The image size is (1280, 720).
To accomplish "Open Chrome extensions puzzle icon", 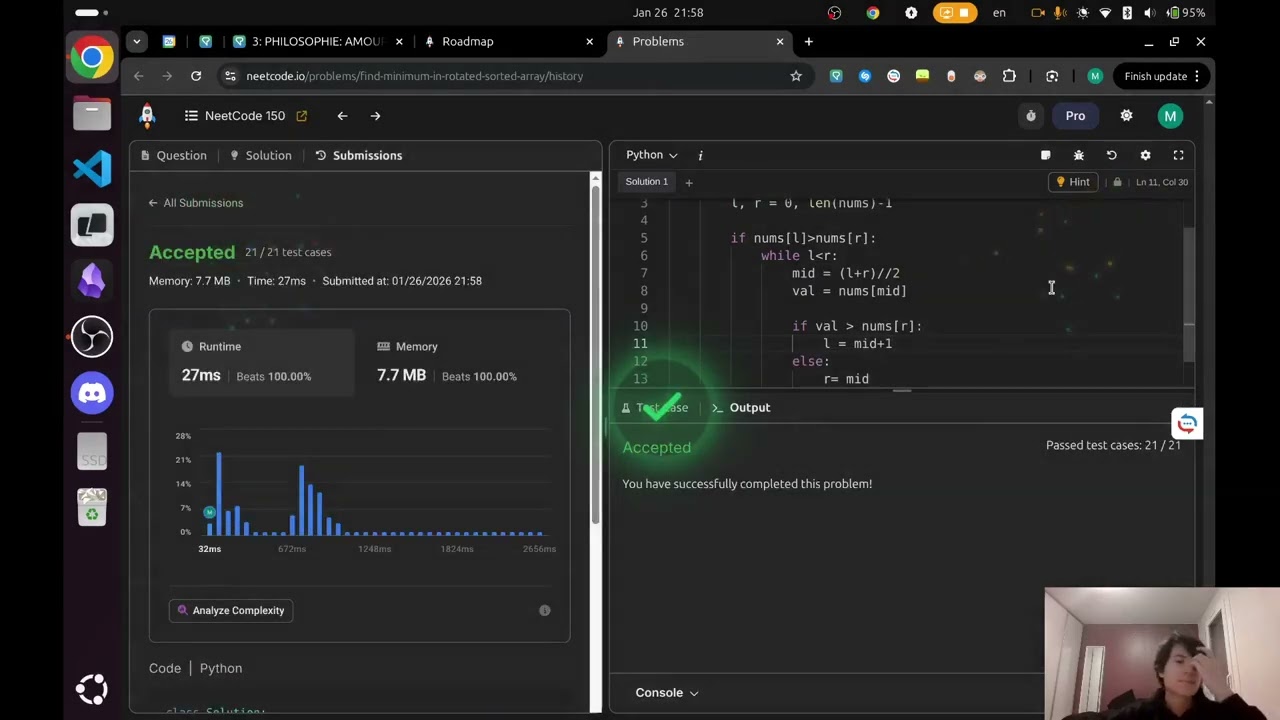I will pos(1009,76).
